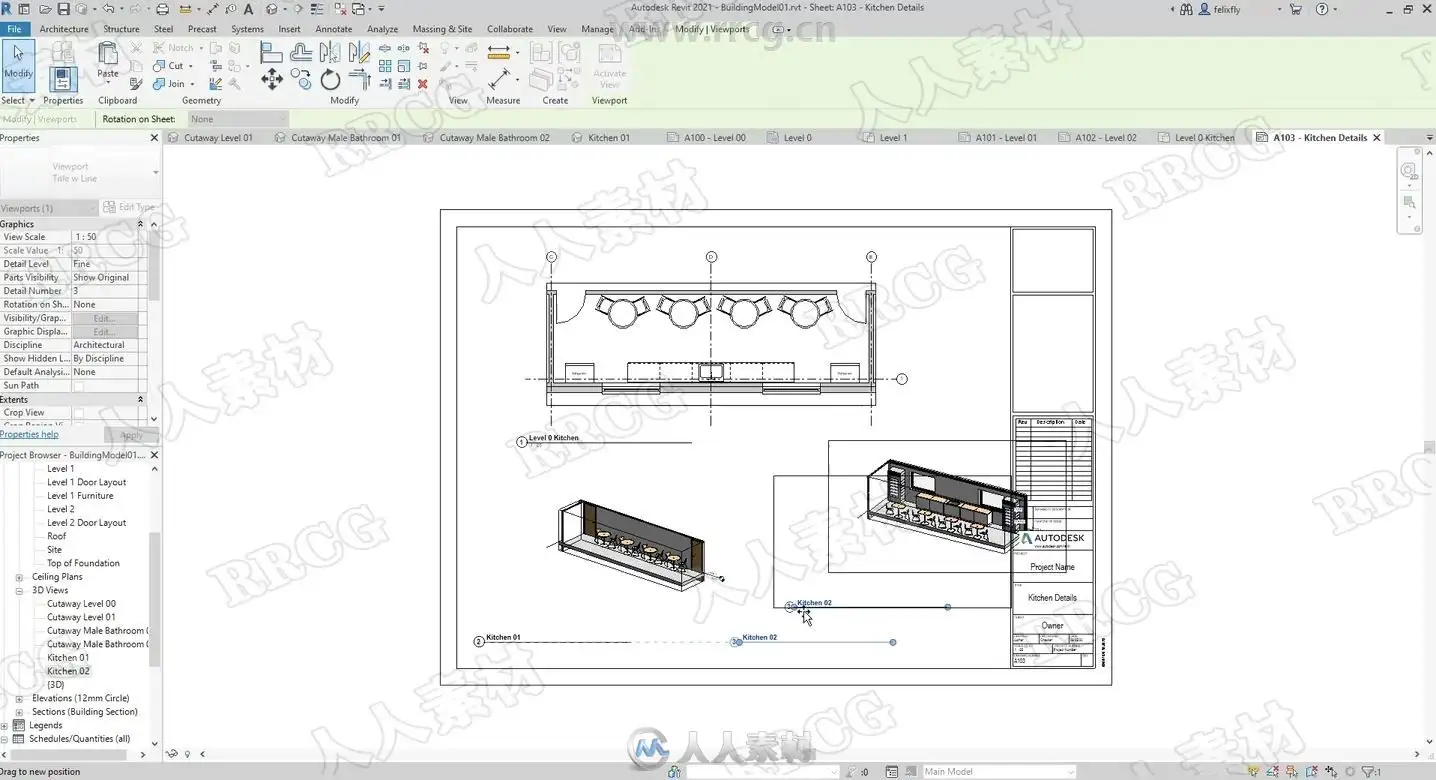Screen dimensions: 1436x780
Task: Toggle the Crop View checkbox
Action: tap(78, 413)
